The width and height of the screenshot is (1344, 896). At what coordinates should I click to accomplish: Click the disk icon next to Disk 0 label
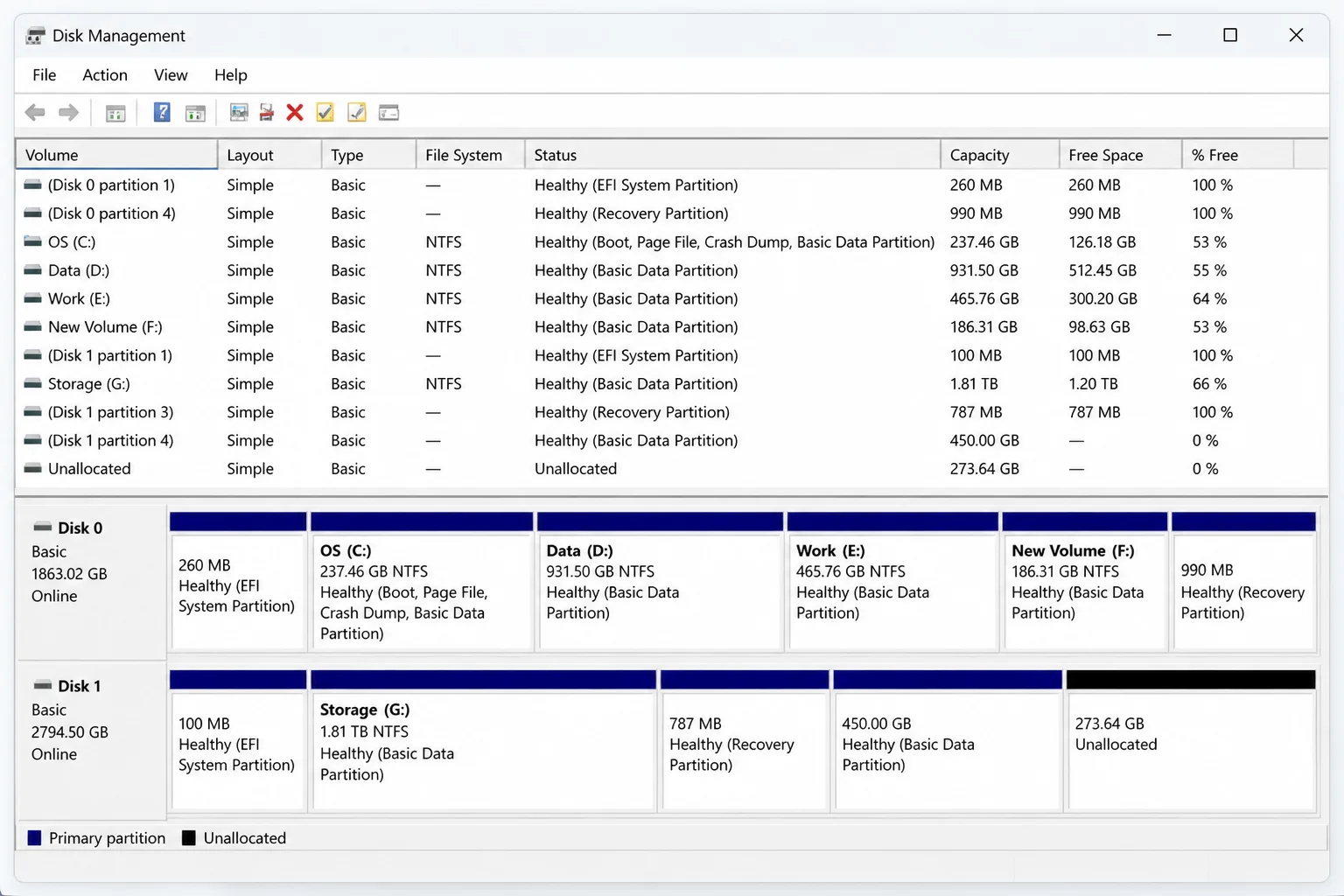coord(42,527)
